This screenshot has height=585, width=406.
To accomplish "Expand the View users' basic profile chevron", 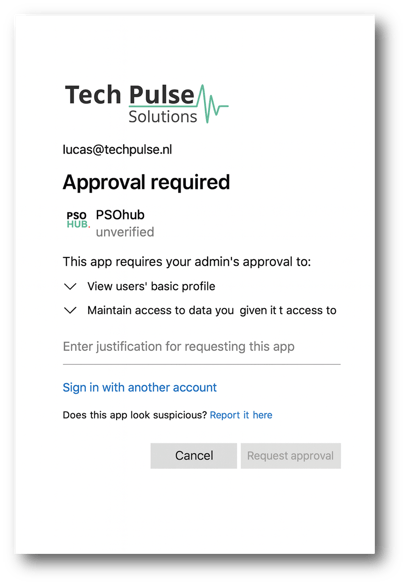I will 70,286.
